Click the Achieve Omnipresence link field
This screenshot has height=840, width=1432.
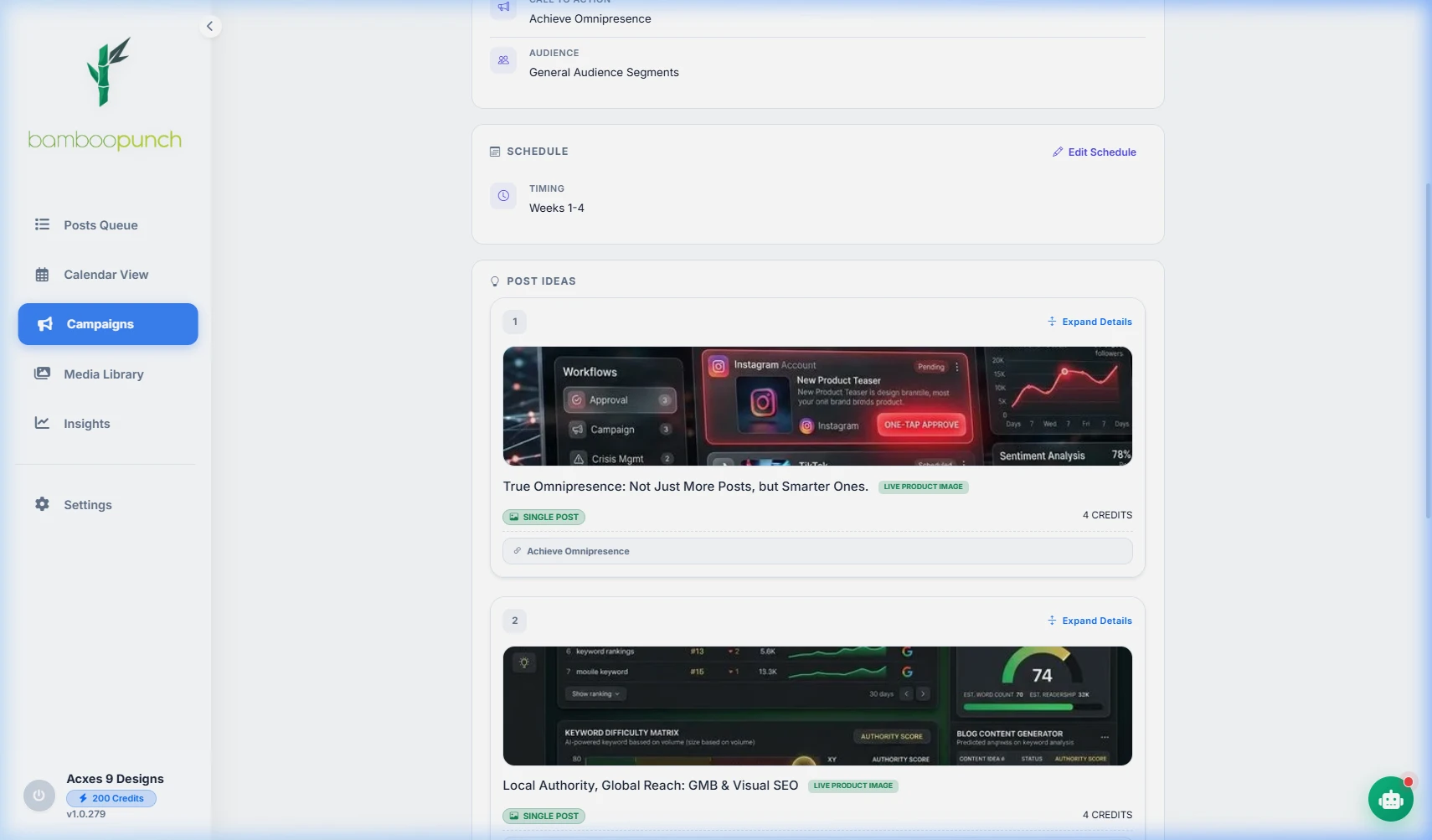tap(817, 551)
